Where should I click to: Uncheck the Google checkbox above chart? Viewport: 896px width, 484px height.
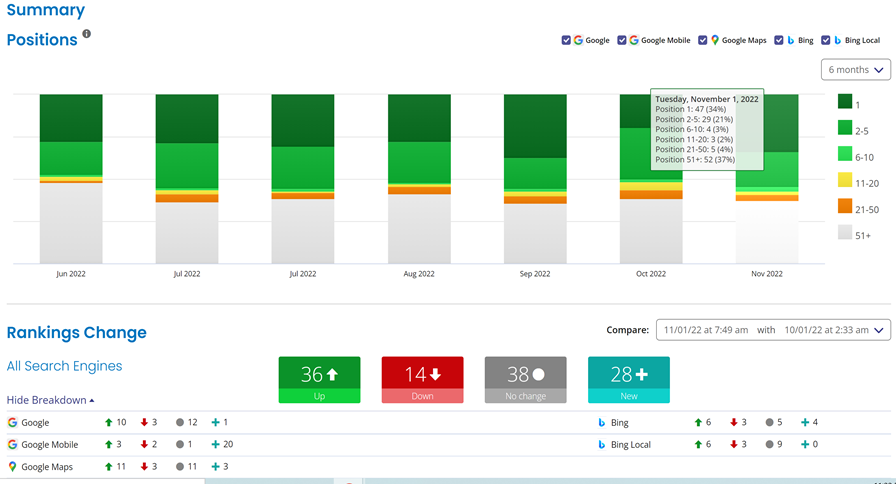566,41
